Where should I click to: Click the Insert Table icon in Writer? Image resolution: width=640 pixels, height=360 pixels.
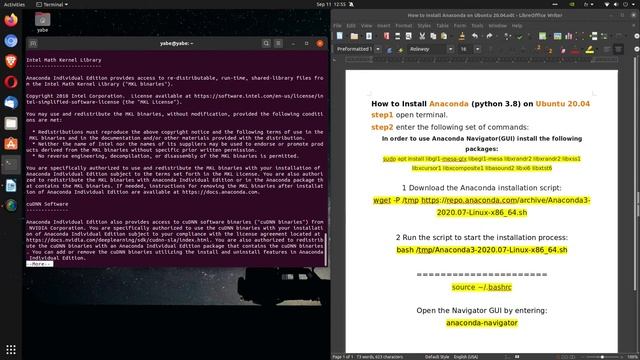click(x=542, y=36)
